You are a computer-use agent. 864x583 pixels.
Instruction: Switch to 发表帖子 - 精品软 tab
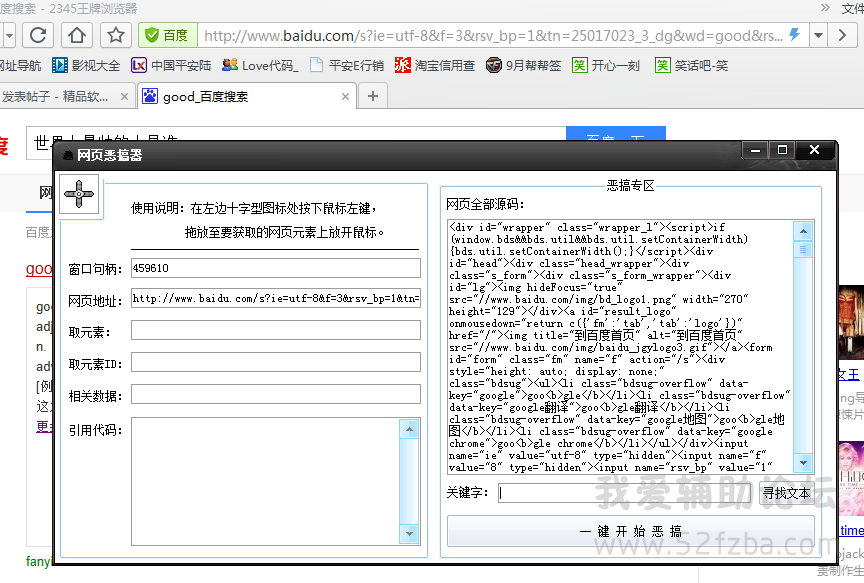55,96
